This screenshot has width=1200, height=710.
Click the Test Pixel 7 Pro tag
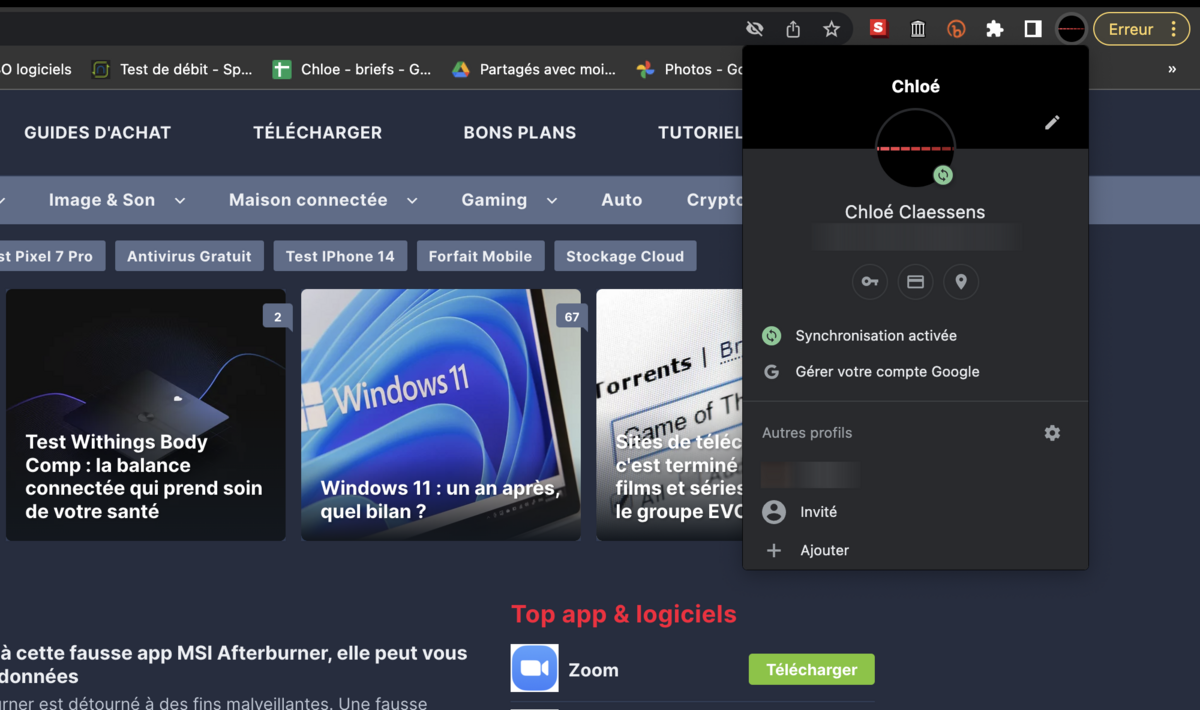pyautogui.click(x=51, y=256)
